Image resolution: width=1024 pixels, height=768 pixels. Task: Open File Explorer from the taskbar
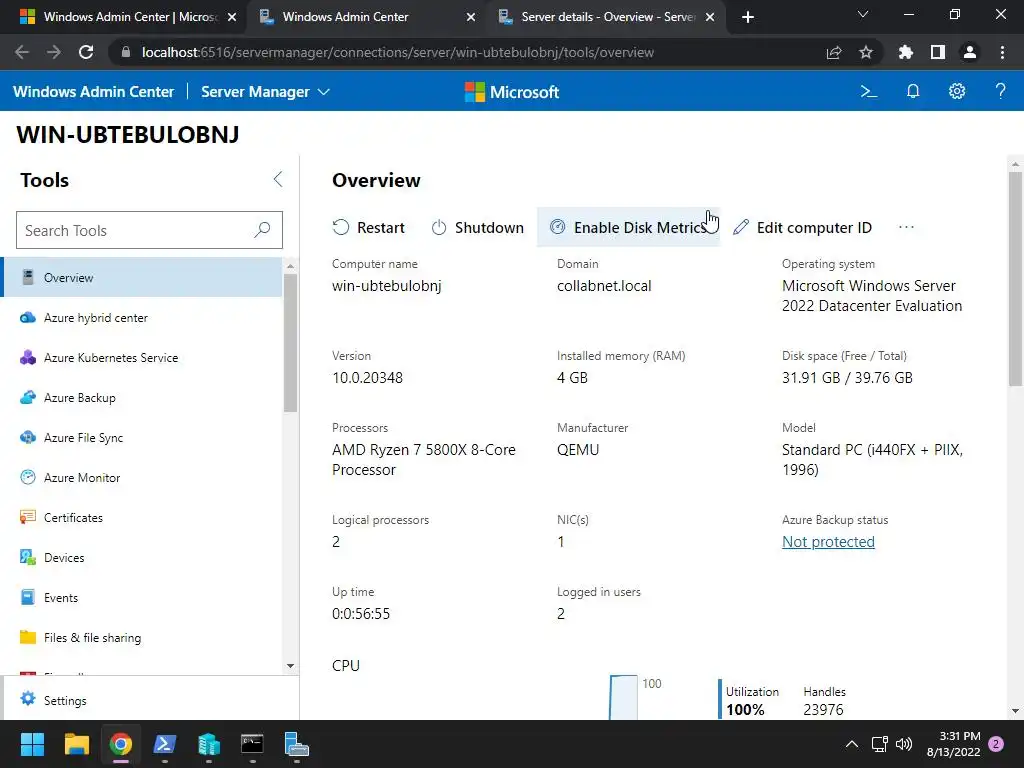click(x=76, y=744)
